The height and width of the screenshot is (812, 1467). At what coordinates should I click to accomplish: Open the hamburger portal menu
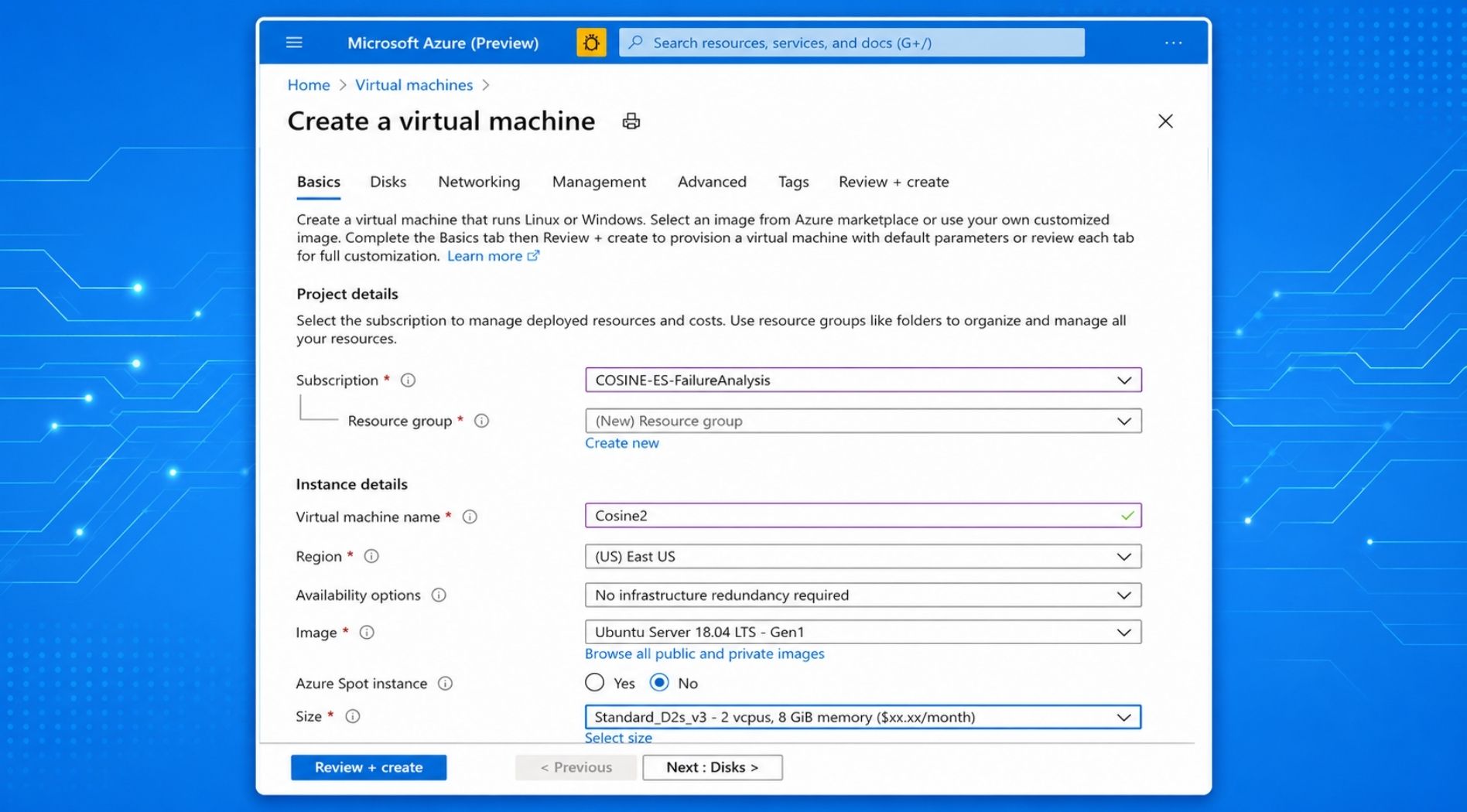[294, 43]
